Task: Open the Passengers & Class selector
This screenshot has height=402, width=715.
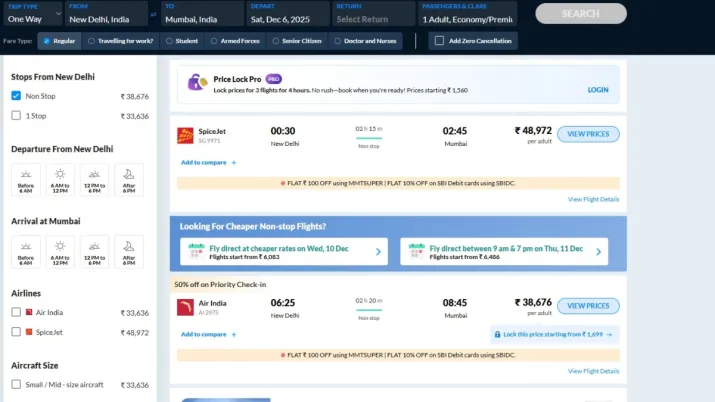Action: [x=467, y=13]
